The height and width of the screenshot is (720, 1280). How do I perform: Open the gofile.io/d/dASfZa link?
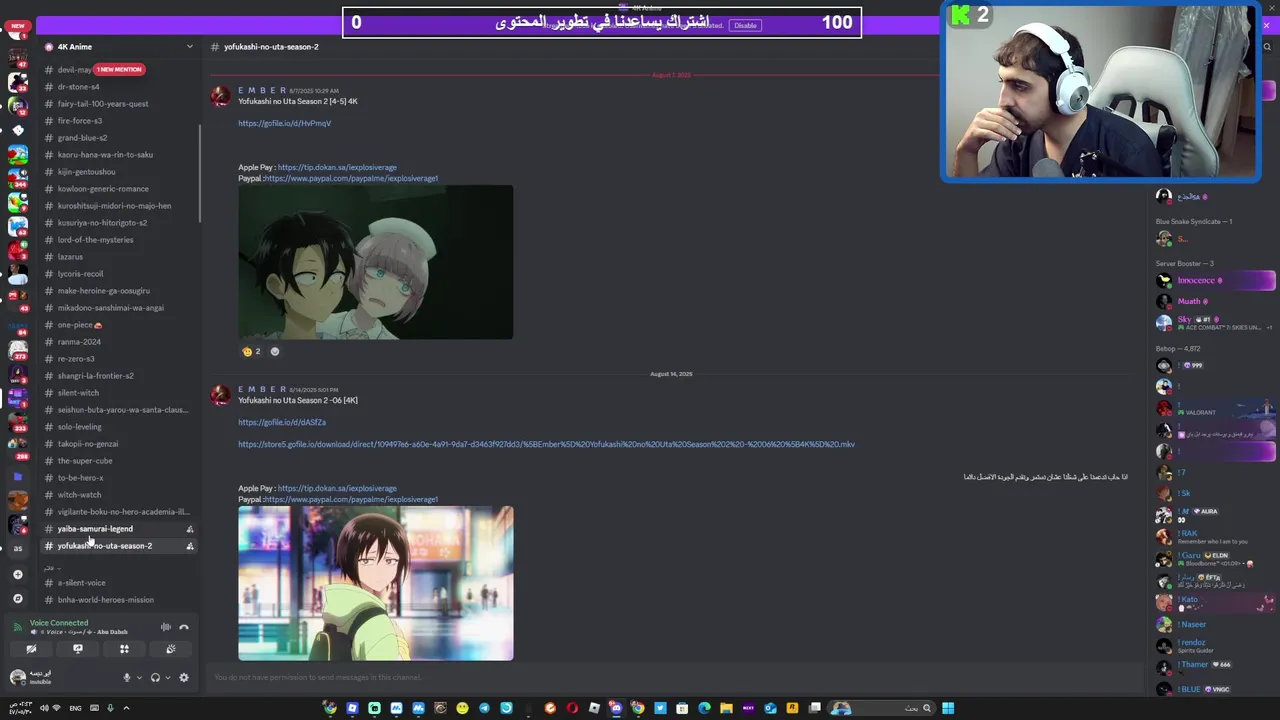coord(282,422)
